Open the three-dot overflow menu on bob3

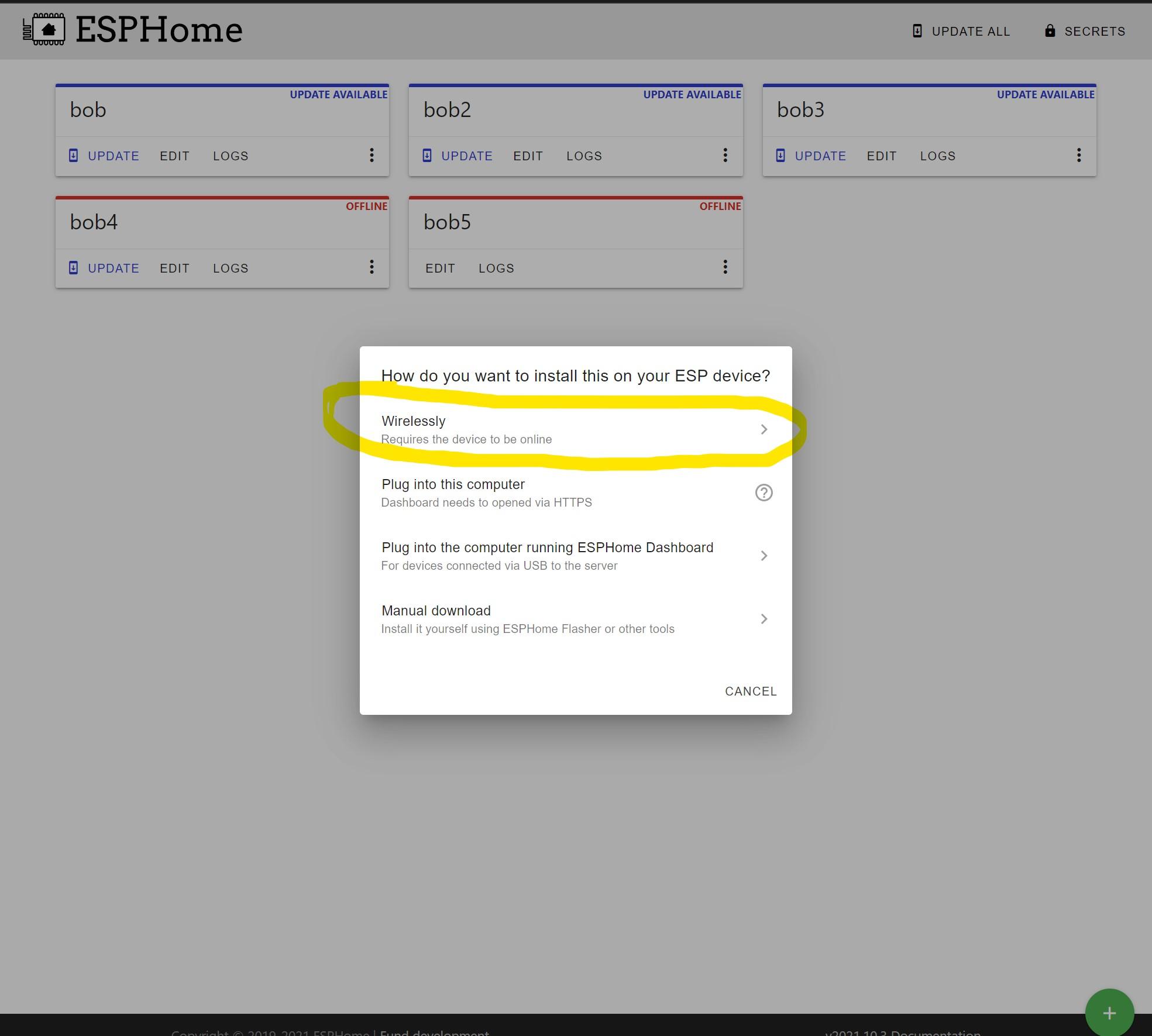(1079, 155)
